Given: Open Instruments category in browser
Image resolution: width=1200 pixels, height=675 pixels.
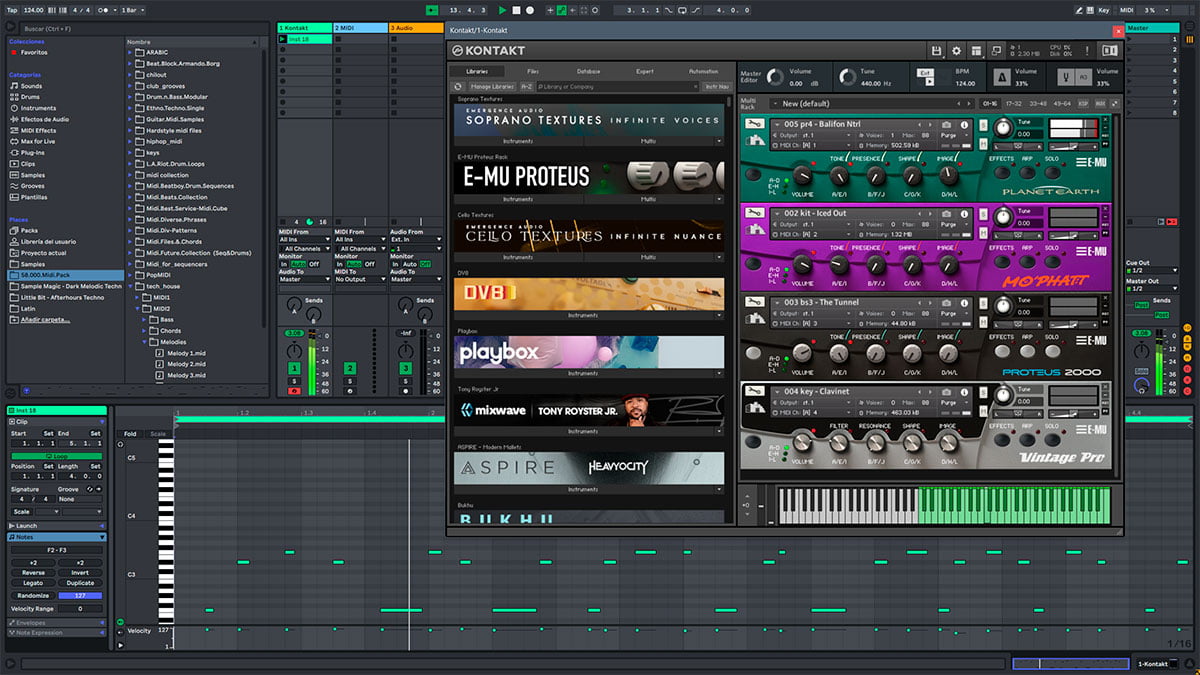Looking at the screenshot, I should click(x=38, y=108).
